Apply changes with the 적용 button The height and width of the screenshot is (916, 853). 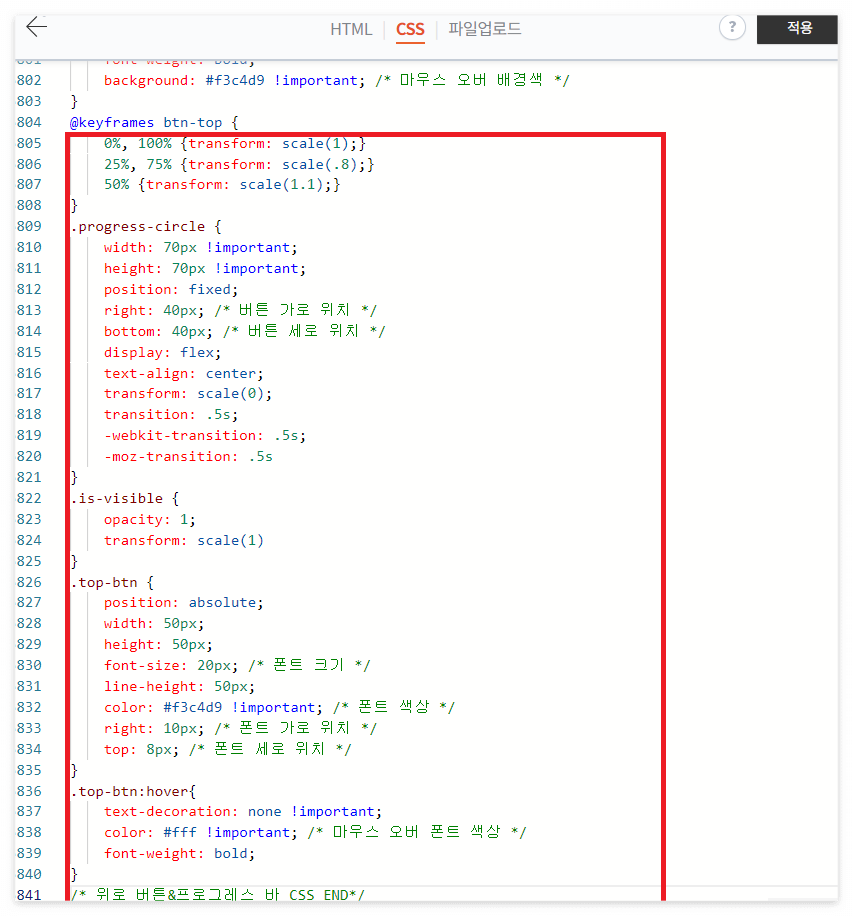pyautogui.click(x=797, y=29)
